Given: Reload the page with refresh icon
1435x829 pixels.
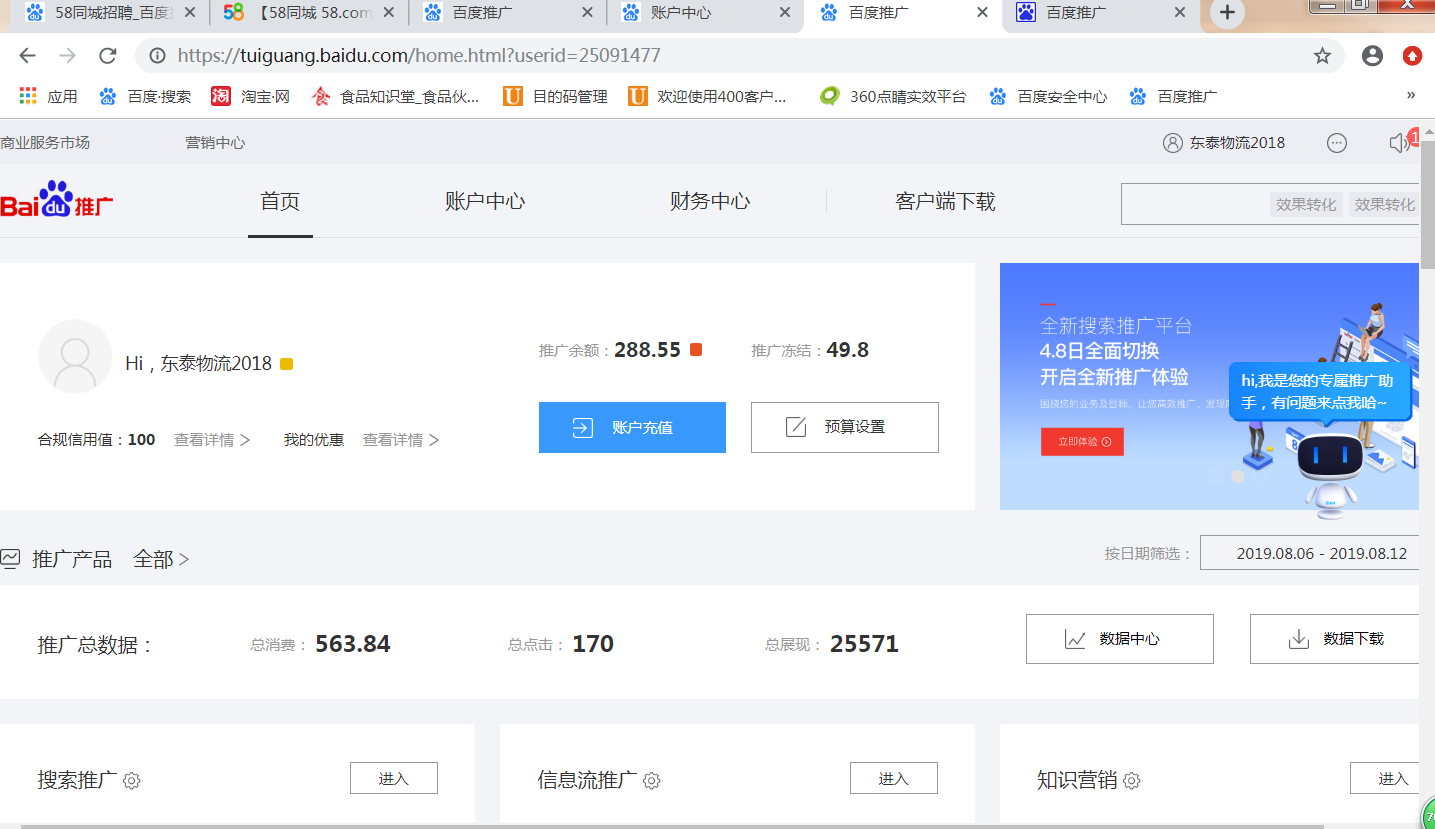Looking at the screenshot, I should point(107,56).
